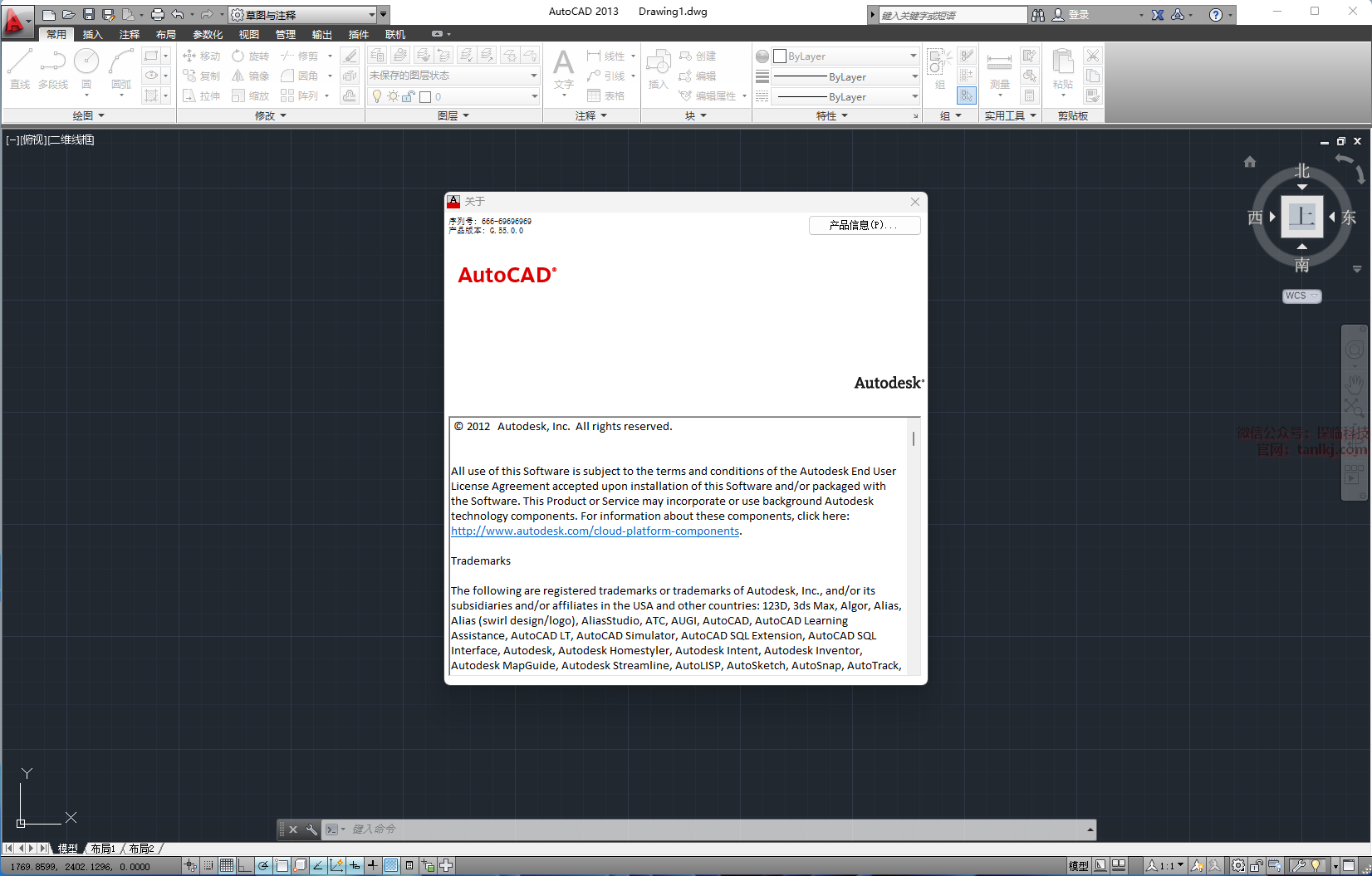Image resolution: width=1372 pixels, height=876 pixels.
Task: Open the 布局1 layout tab
Action: (103, 849)
